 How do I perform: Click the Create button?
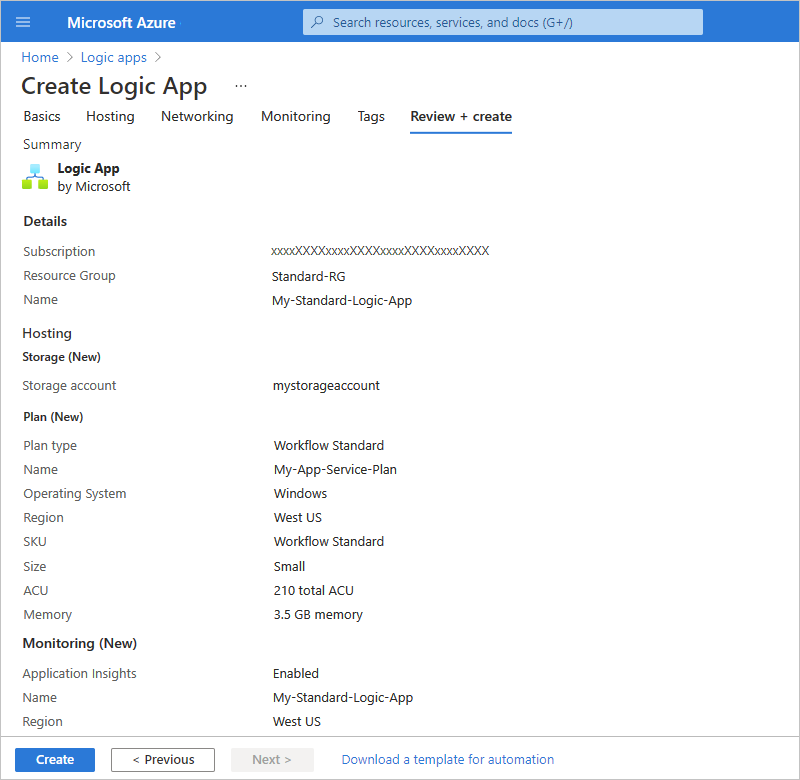pos(55,759)
